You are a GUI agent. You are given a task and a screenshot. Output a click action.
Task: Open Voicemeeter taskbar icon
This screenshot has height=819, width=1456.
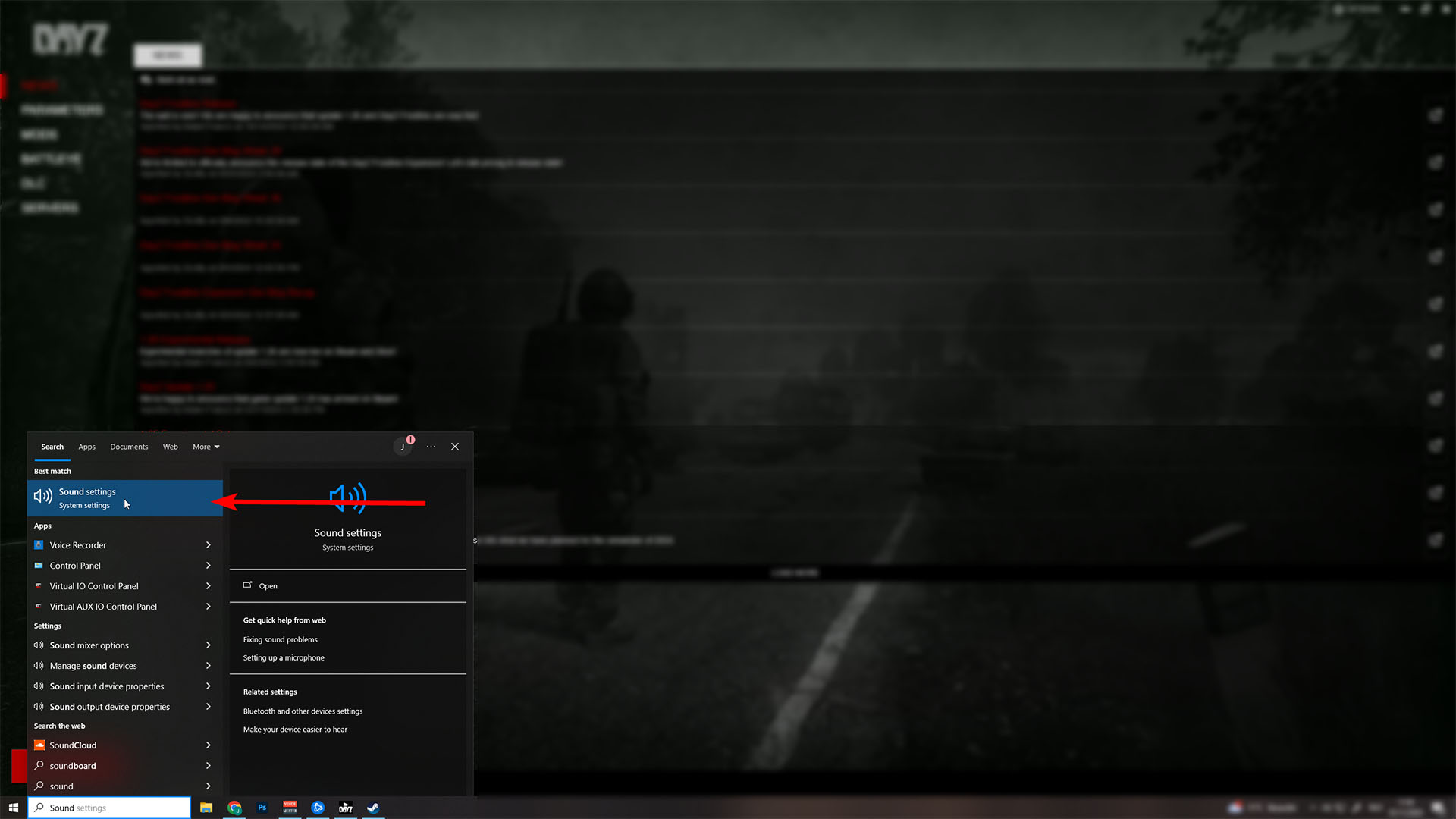290,808
